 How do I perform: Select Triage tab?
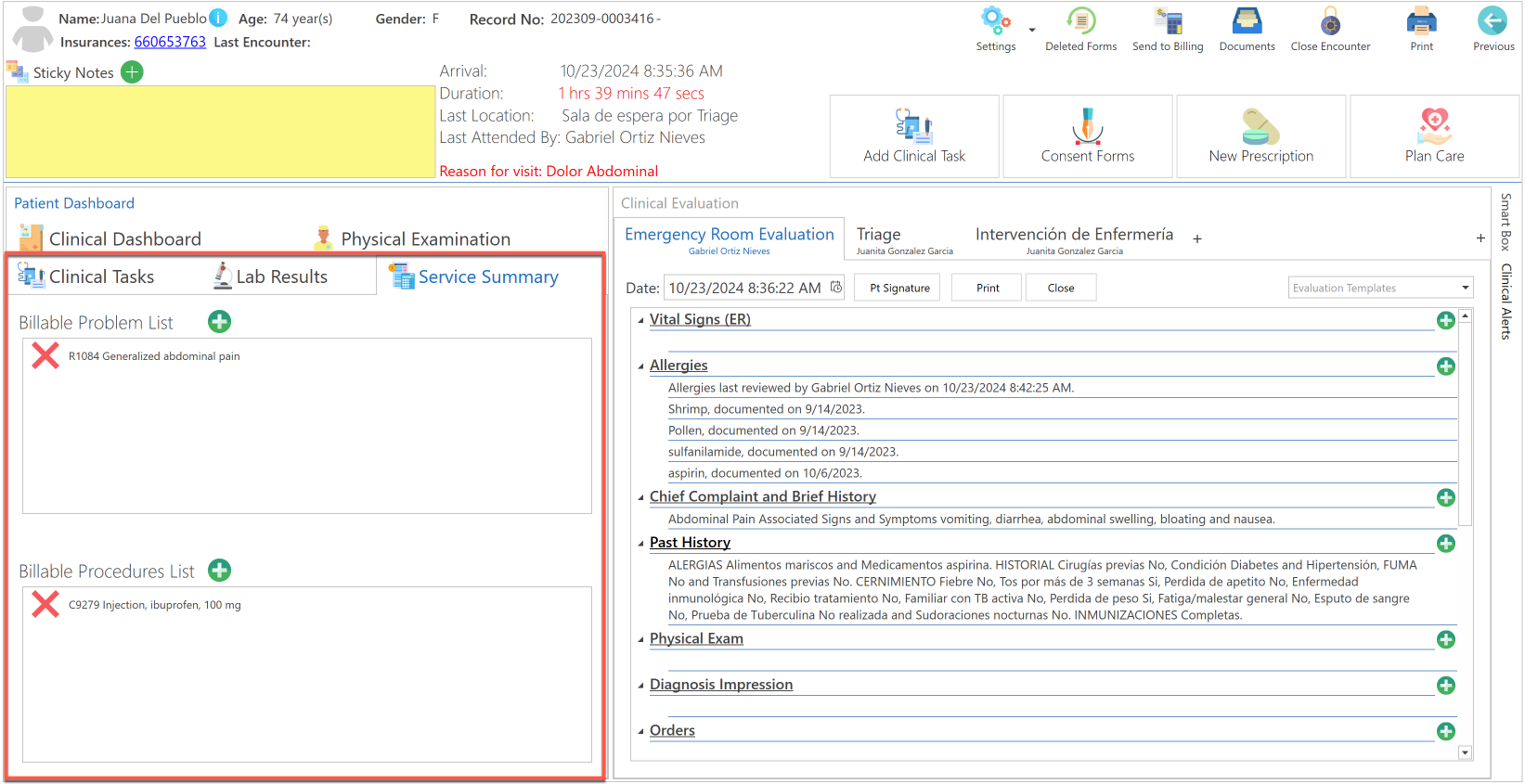click(x=904, y=239)
